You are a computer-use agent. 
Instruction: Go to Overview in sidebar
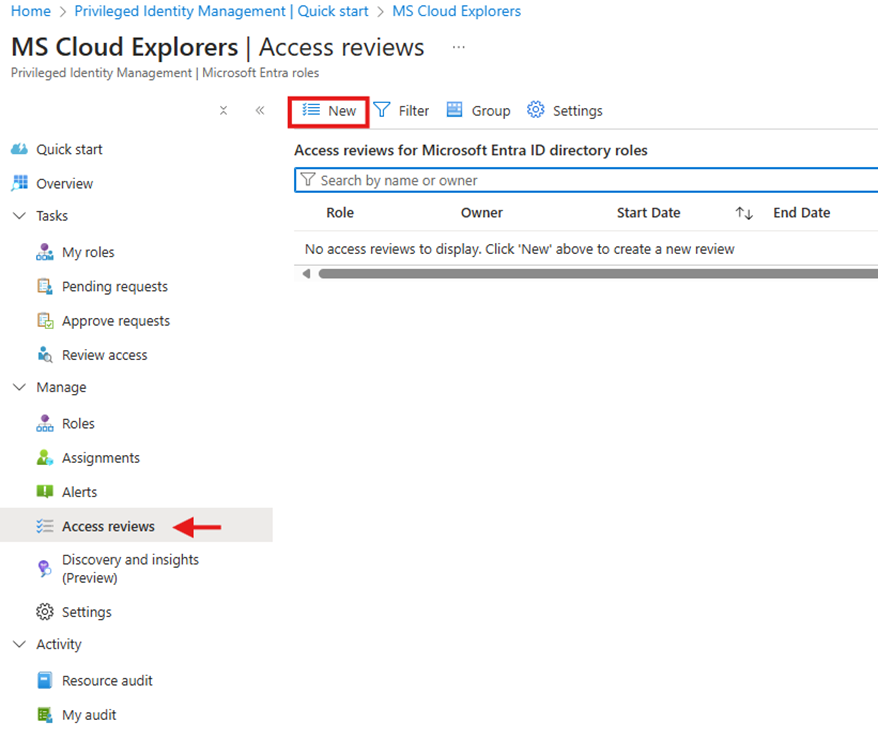click(x=64, y=184)
